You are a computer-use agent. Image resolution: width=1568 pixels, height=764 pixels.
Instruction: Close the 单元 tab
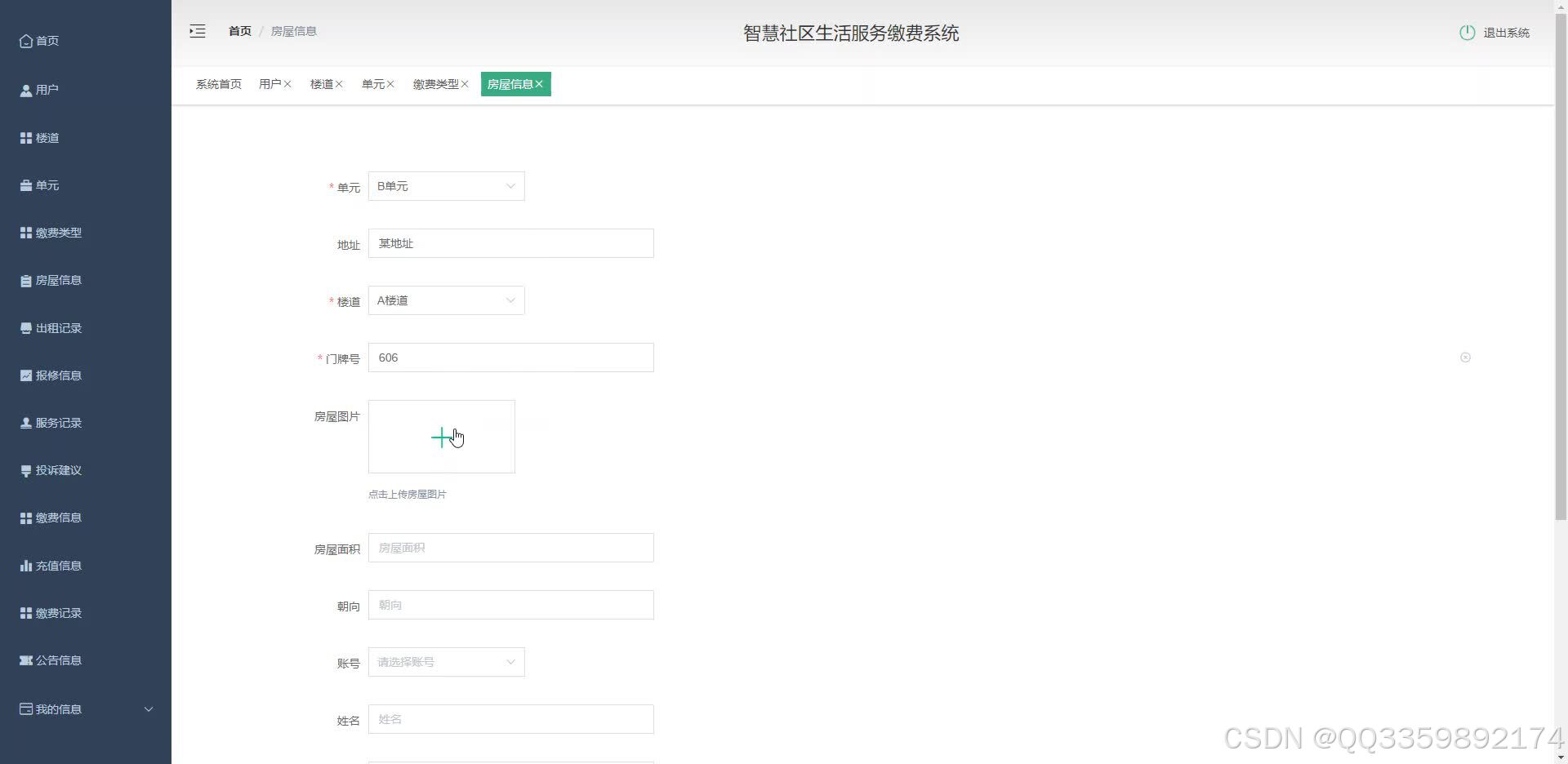390,84
